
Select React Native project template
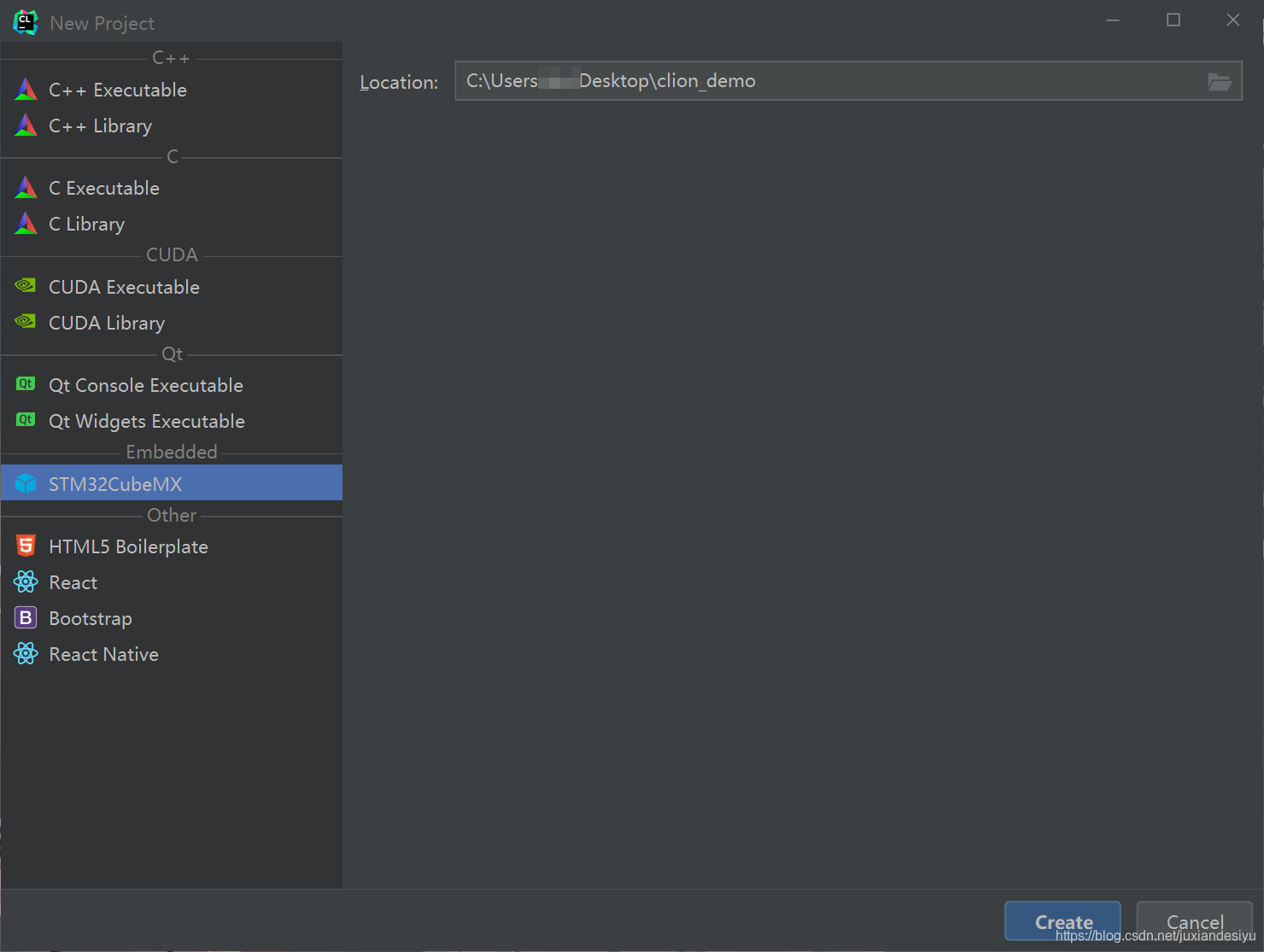[x=172, y=654]
